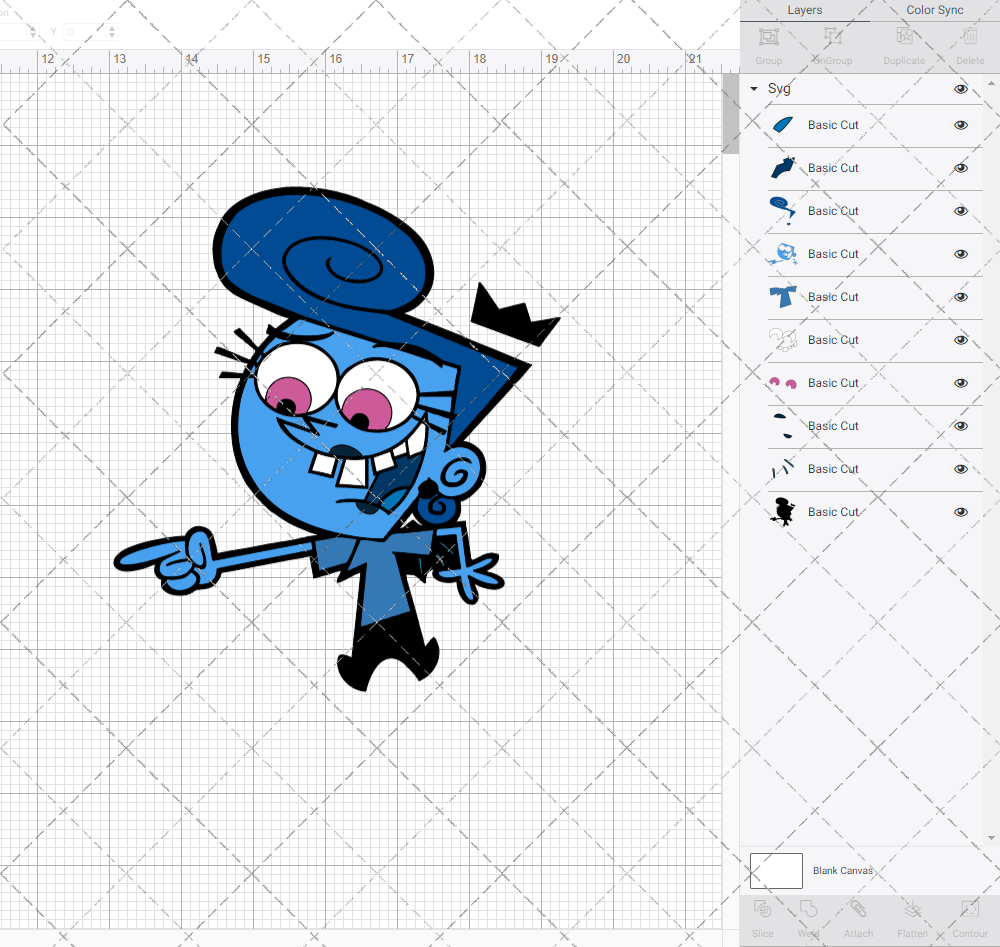Open Basic Cut dropdown for the pink eyes layer

pyautogui.click(x=833, y=382)
